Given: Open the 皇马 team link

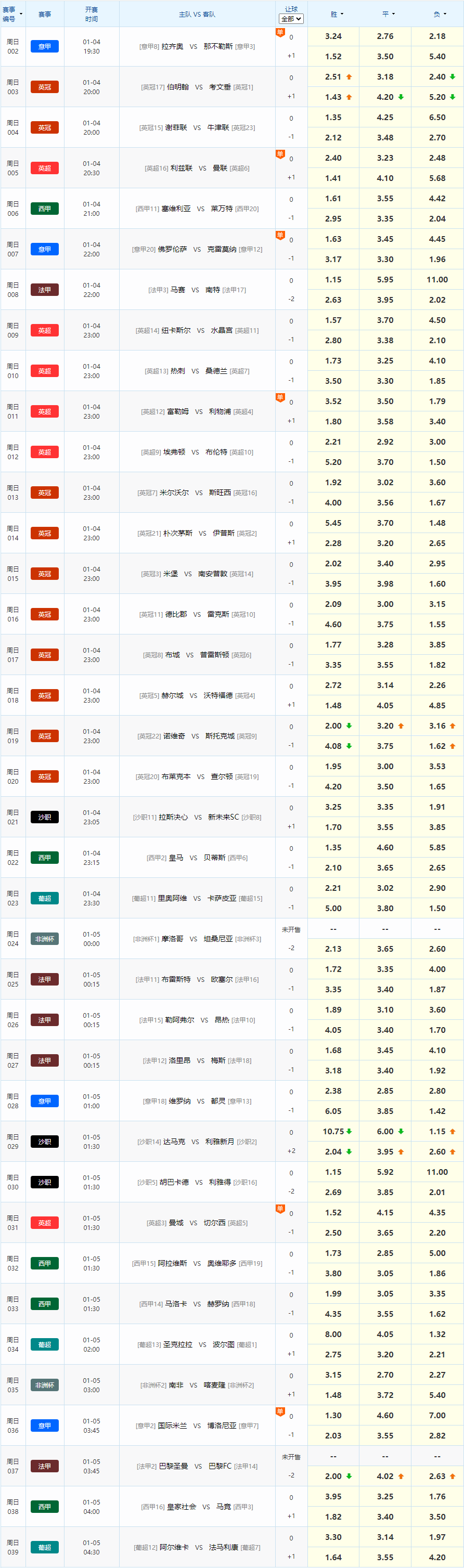Looking at the screenshot, I should point(176,858).
